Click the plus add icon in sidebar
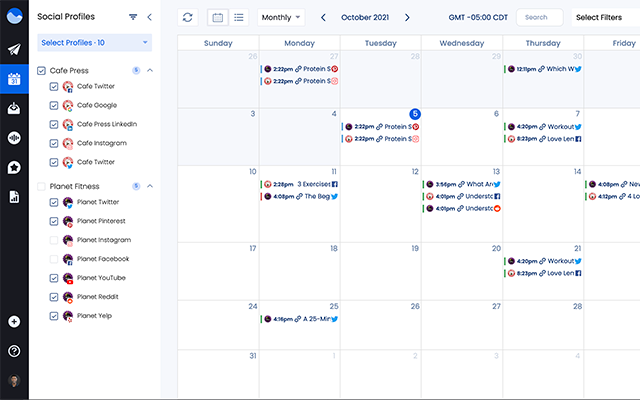The height and width of the screenshot is (400, 640). 14,322
